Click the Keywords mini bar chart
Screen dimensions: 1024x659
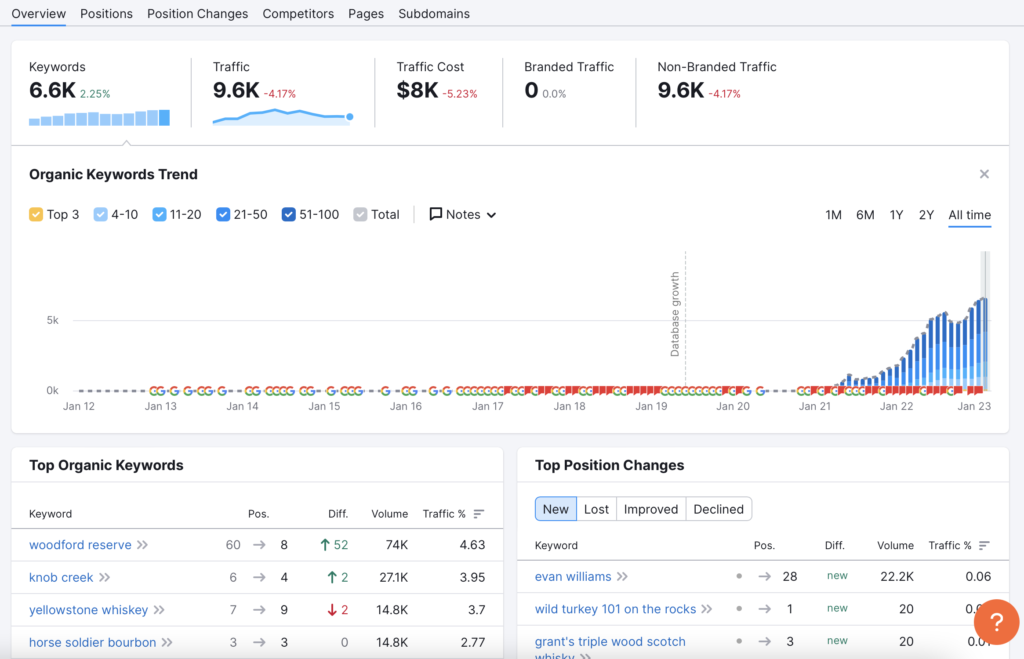click(x=99, y=118)
